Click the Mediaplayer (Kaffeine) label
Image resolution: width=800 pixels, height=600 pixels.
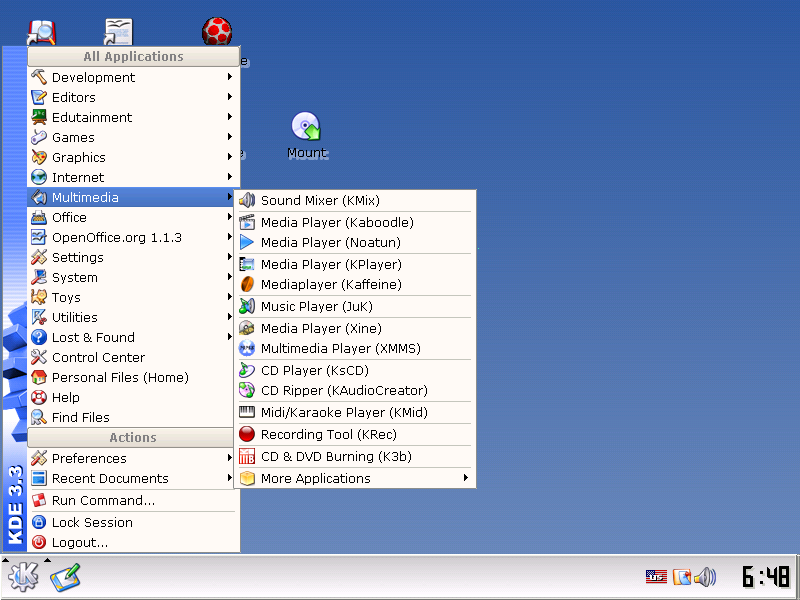tap(331, 284)
